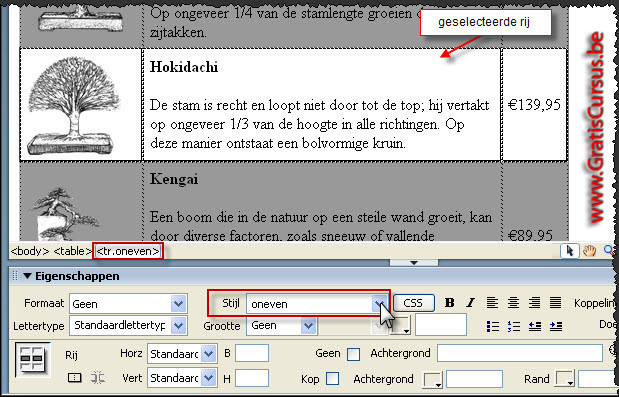Toggle bold formatting with the B icon
This screenshot has width=619, height=397.
(x=449, y=303)
